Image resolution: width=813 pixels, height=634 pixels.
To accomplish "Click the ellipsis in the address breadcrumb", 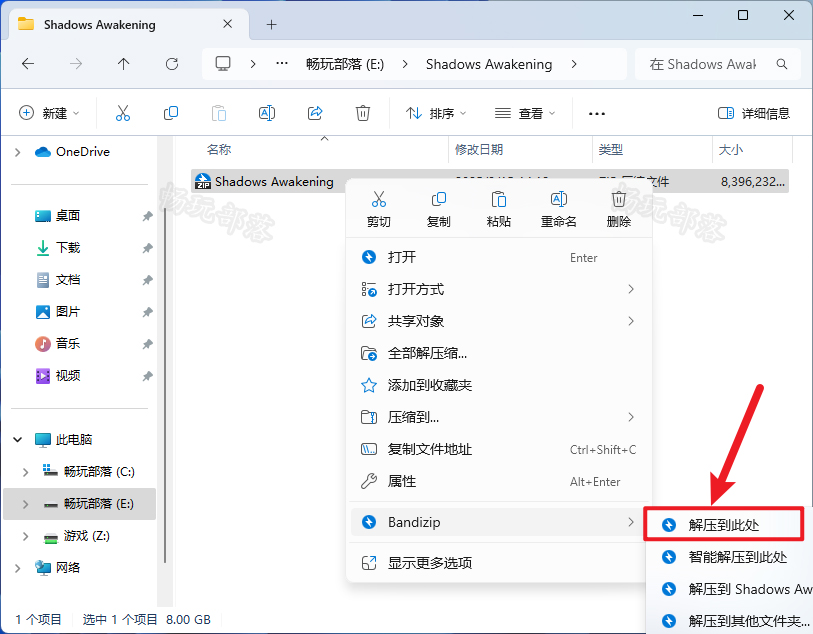I will tap(282, 64).
